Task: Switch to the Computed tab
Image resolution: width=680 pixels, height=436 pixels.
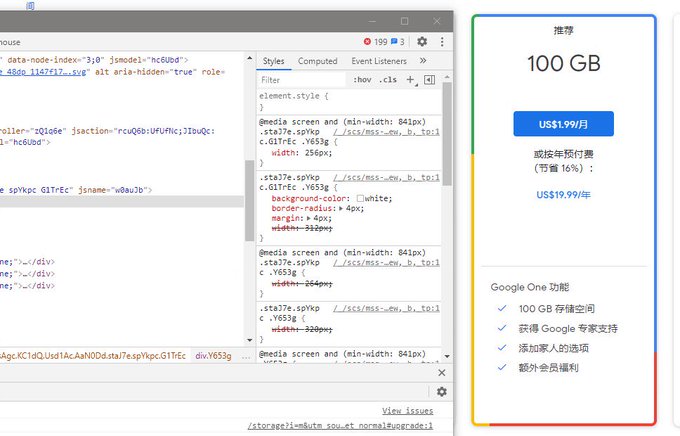Action: coord(317,61)
